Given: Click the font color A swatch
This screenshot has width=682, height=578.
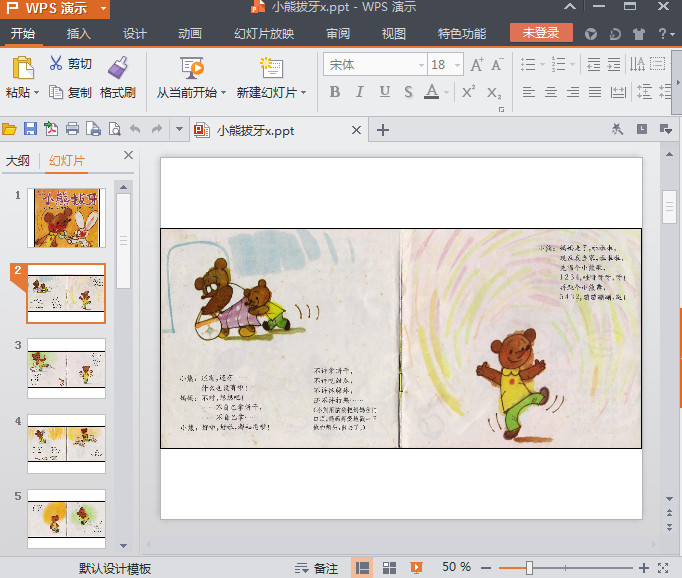Looking at the screenshot, I should point(431,92).
